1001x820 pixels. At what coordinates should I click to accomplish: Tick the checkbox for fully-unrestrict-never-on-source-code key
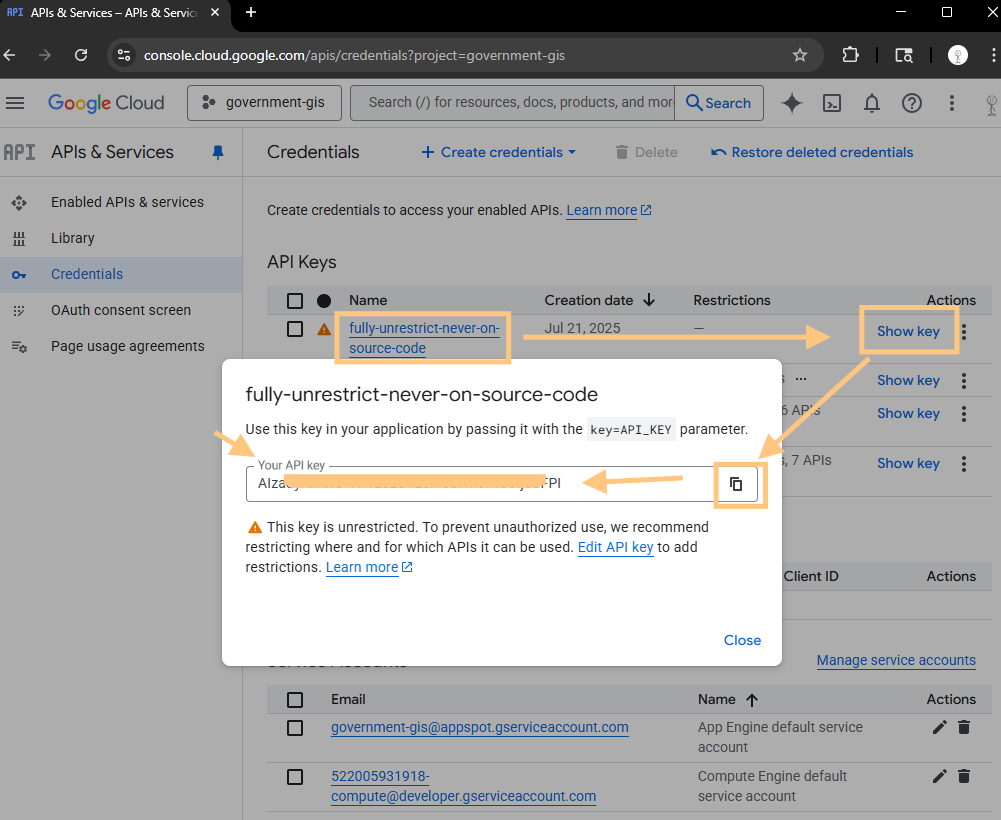point(295,329)
